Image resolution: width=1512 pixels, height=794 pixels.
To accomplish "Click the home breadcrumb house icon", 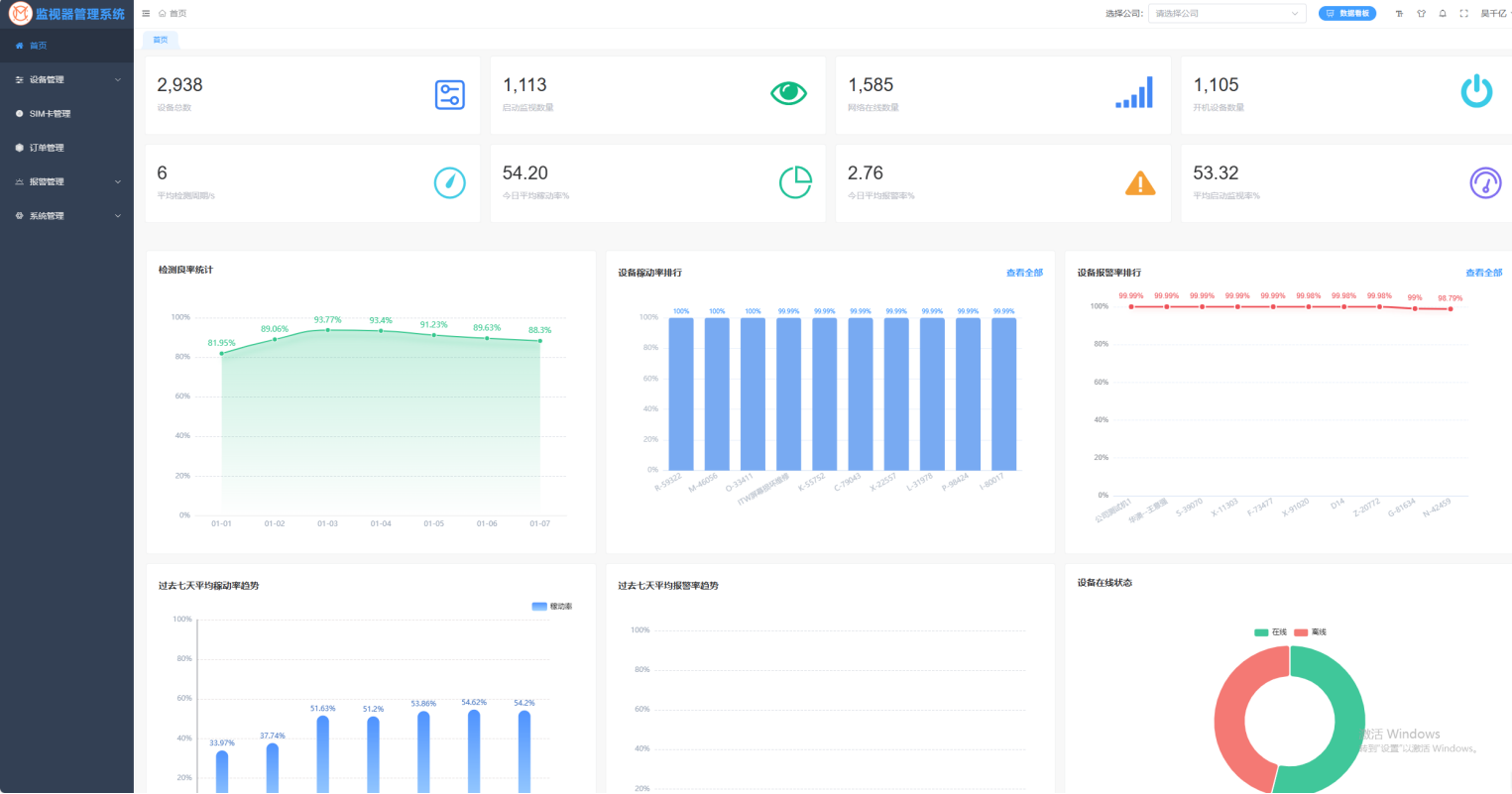I will pyautogui.click(x=163, y=14).
